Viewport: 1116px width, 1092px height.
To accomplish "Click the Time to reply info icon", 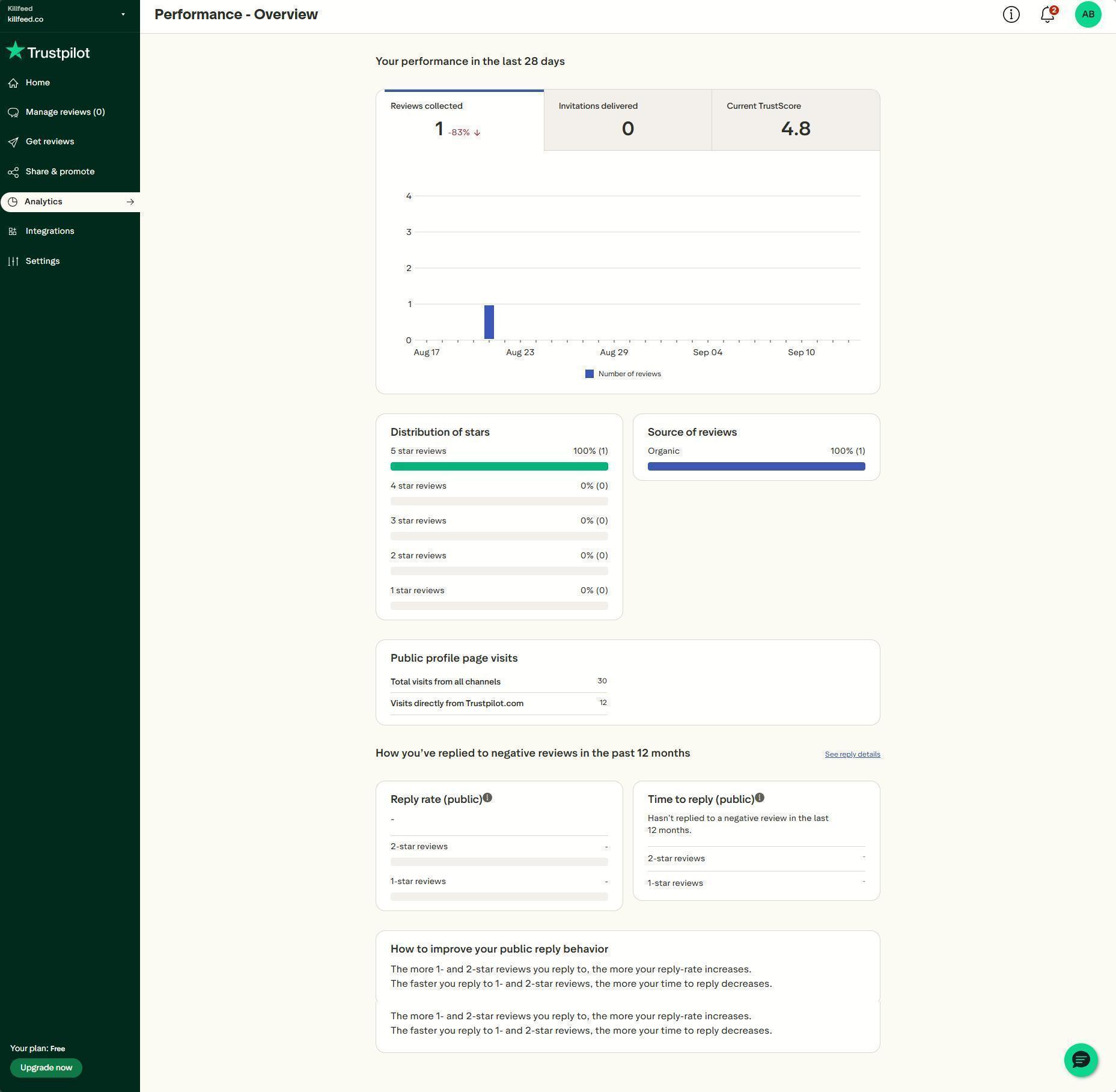I will [x=760, y=798].
